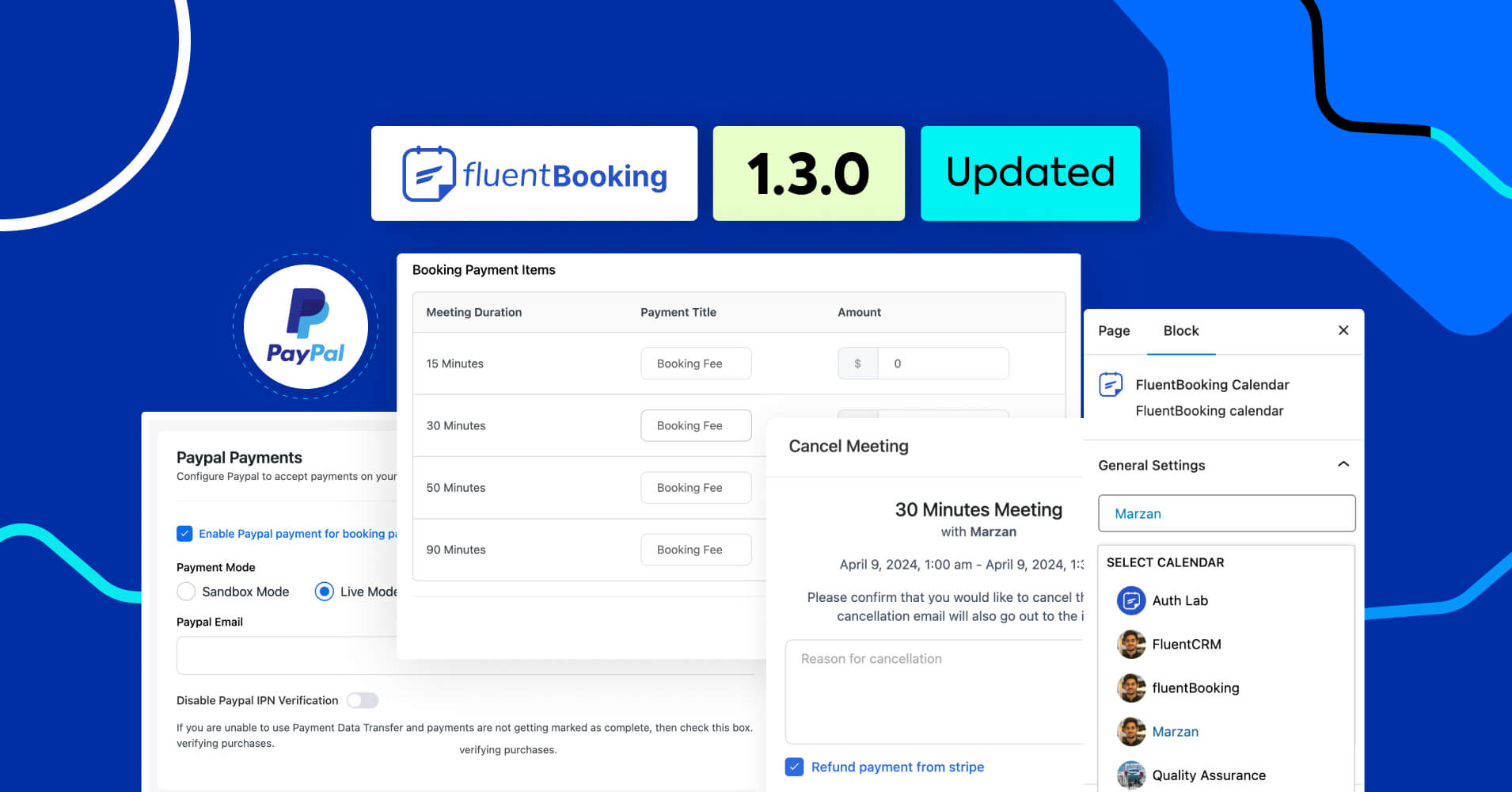Click the 1.3.0 version badge
This screenshot has width=1512, height=792.
(x=808, y=173)
